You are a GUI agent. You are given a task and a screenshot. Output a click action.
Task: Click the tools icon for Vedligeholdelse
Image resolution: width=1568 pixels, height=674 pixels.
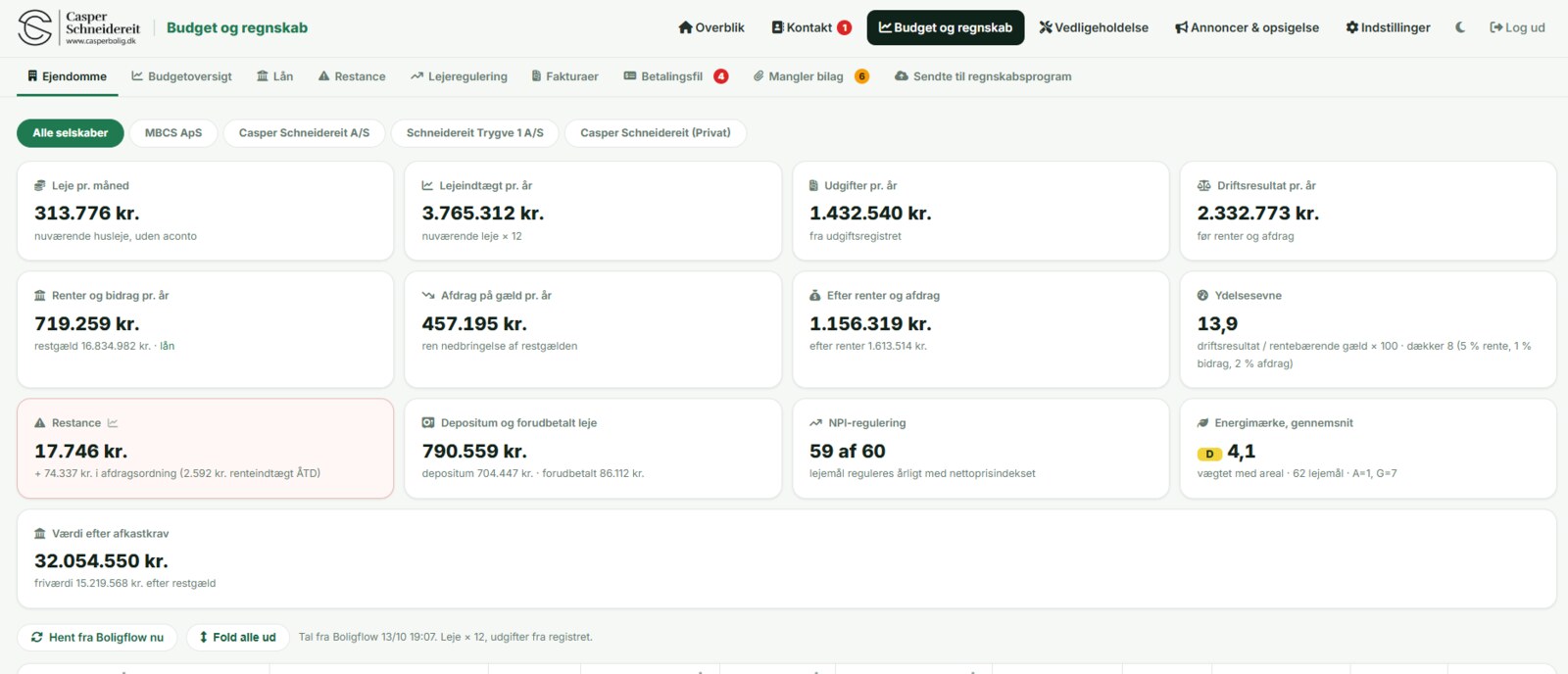point(1046,27)
